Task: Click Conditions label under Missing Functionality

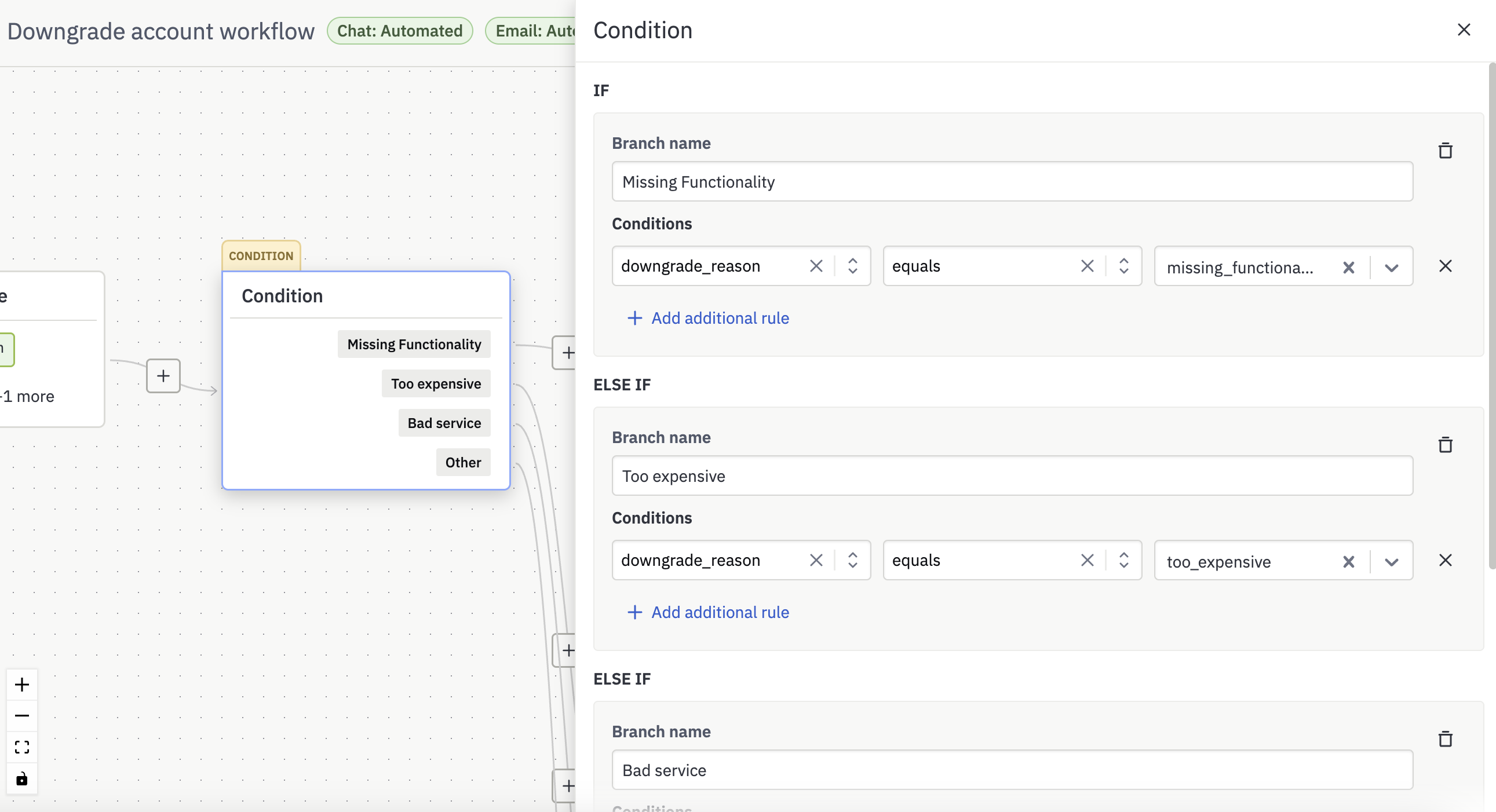Action: [652, 224]
